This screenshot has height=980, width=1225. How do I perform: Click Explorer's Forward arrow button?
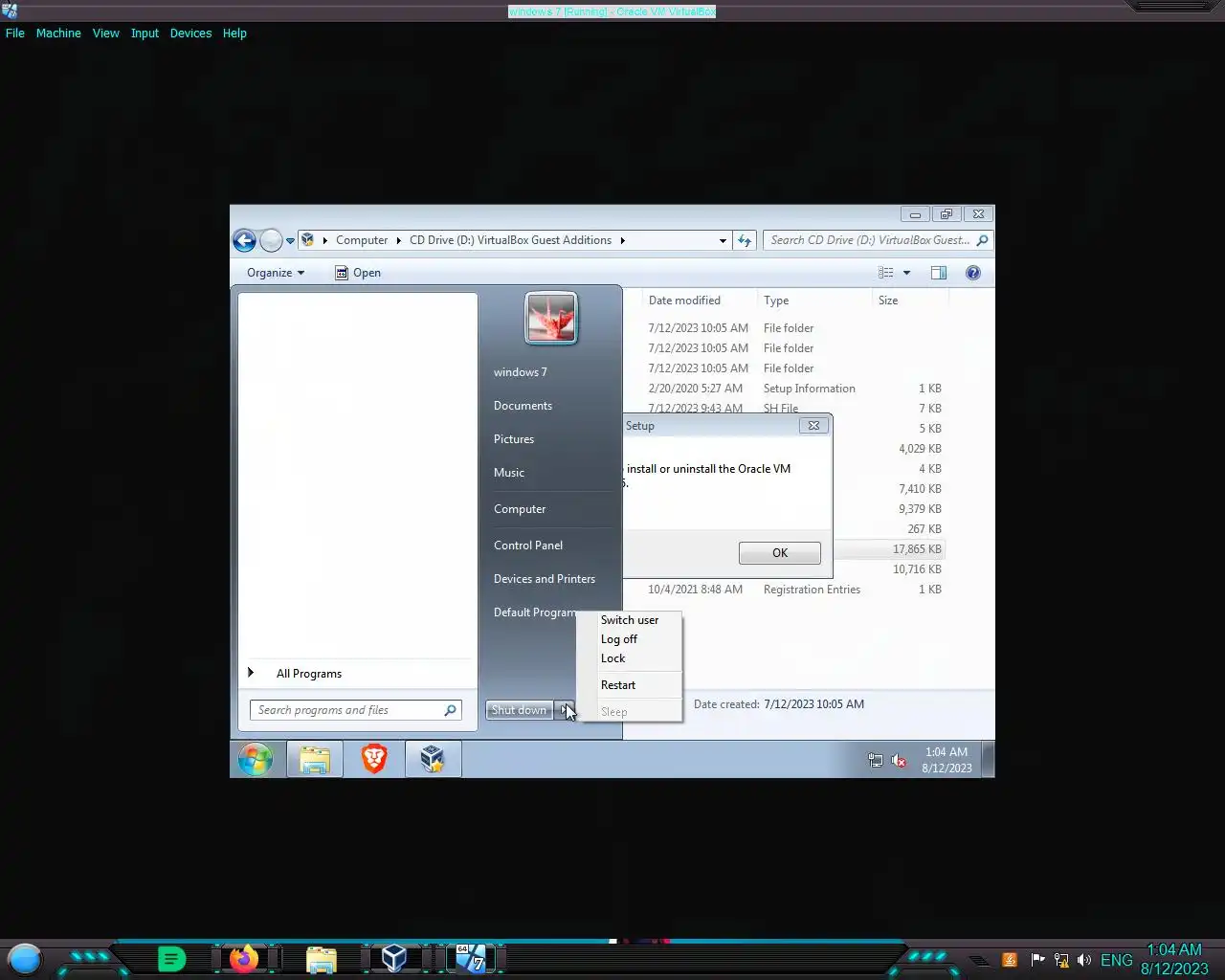point(272,240)
